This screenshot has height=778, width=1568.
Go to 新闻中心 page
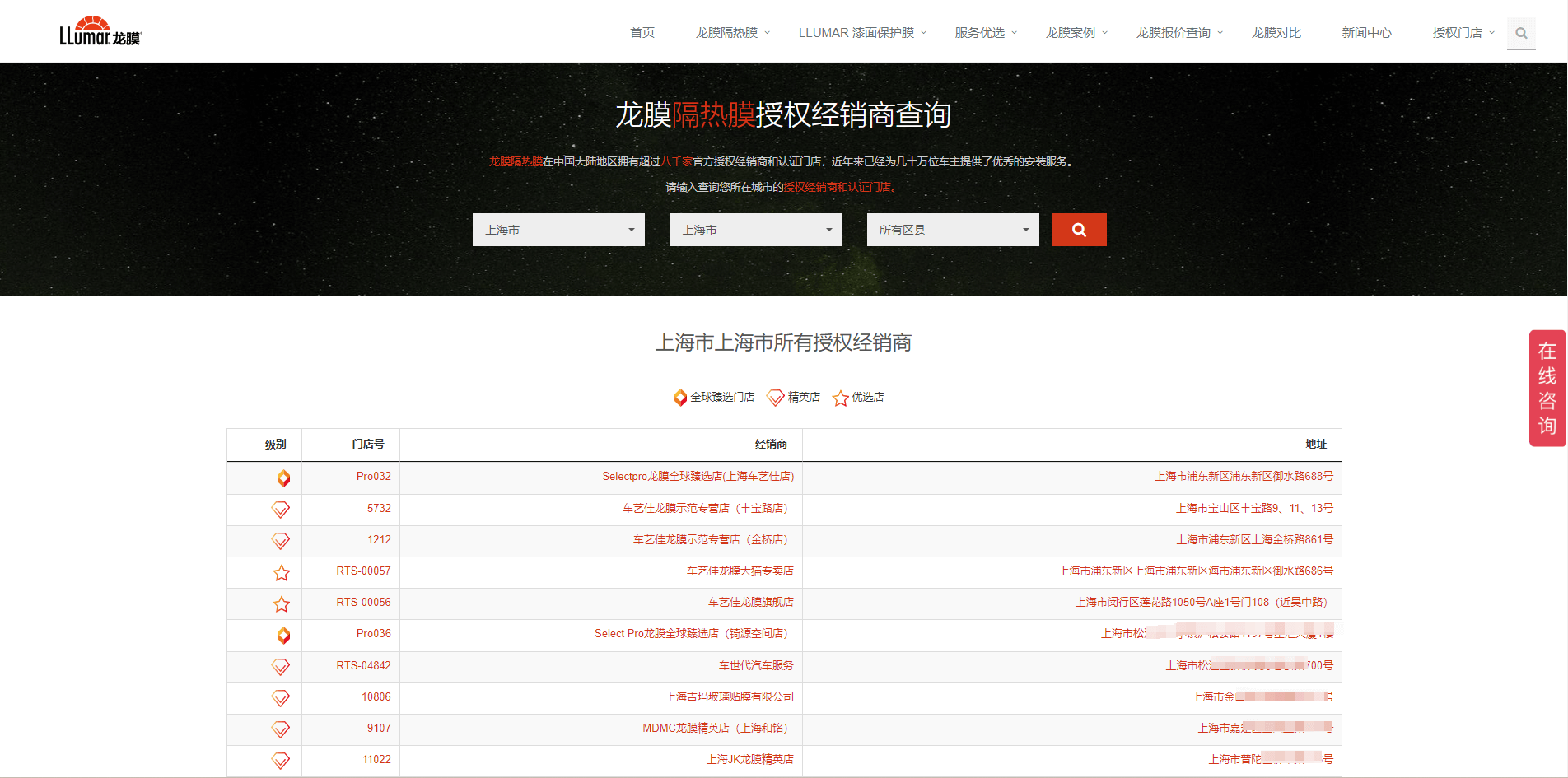pyautogui.click(x=1366, y=33)
